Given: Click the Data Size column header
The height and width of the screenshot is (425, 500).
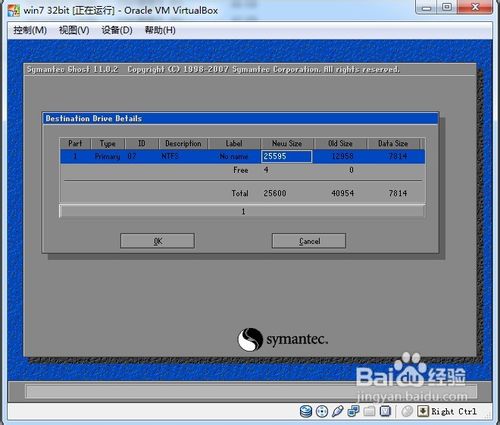Looking at the screenshot, I should [393, 143].
